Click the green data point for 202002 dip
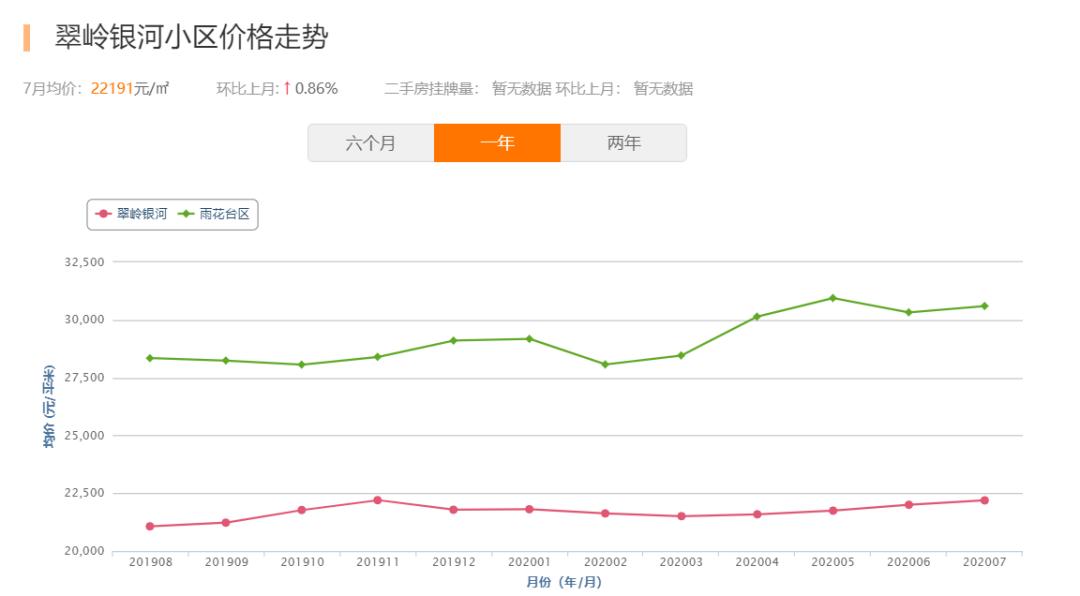 (x=603, y=364)
